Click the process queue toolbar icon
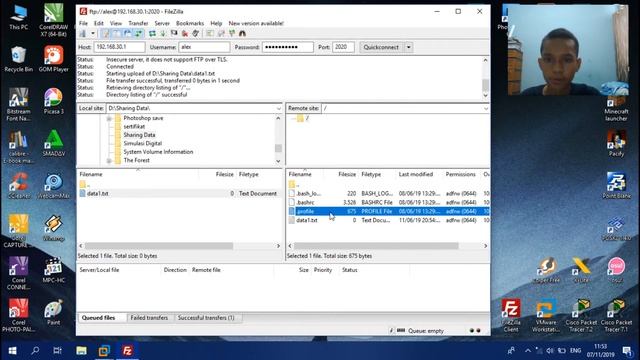 tap(163, 33)
